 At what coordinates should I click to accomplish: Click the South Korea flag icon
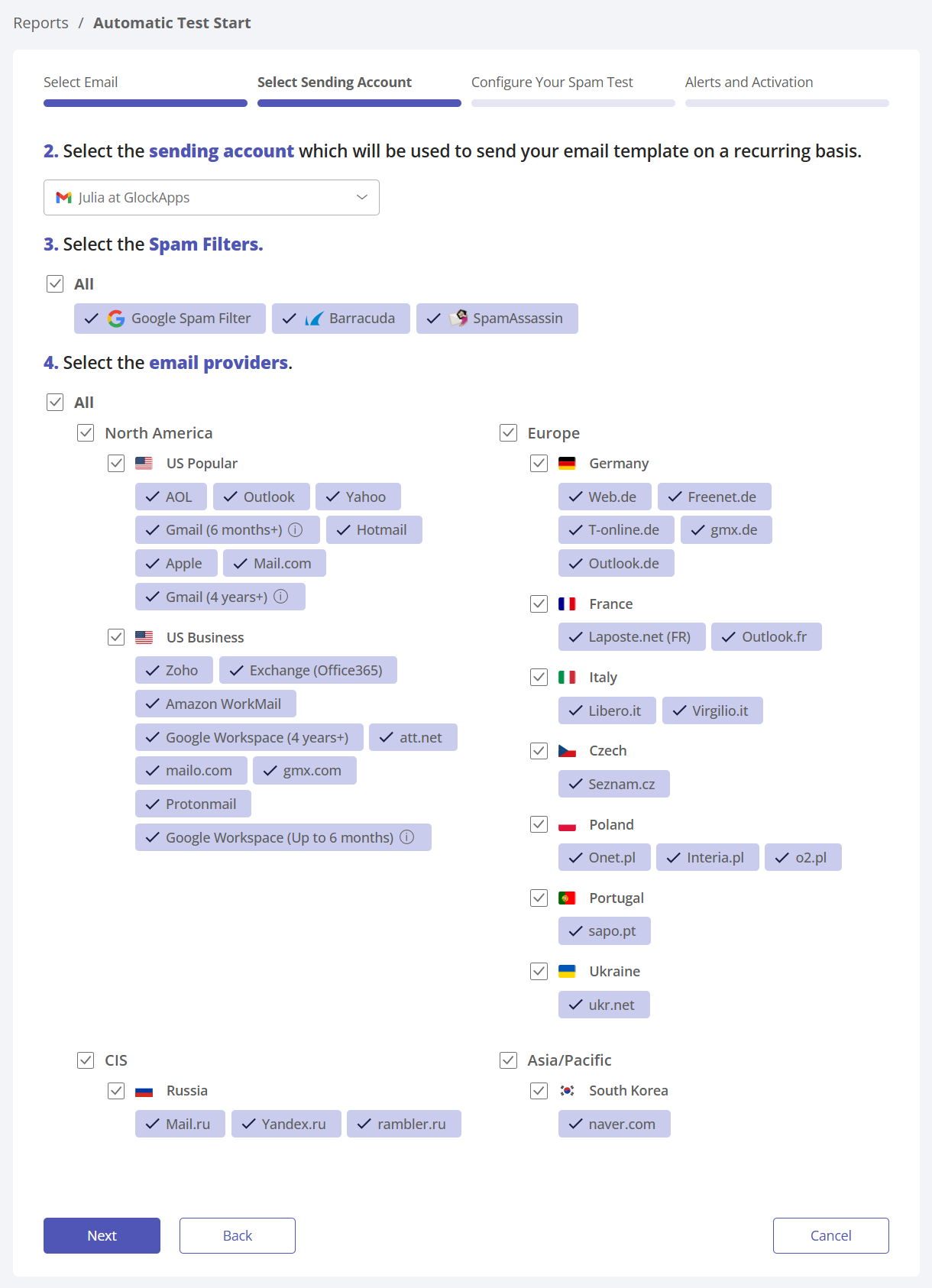(x=567, y=1091)
